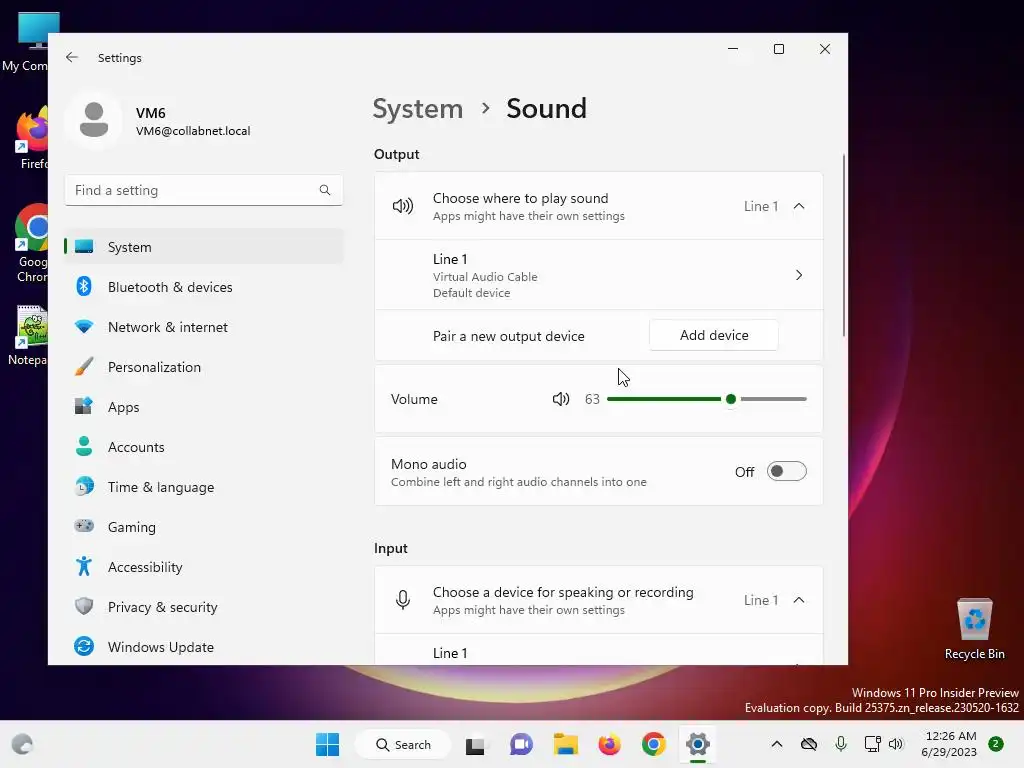Screen dimensions: 1024x768
Task: Click the Windows Update refresh icon
Action: [84, 647]
